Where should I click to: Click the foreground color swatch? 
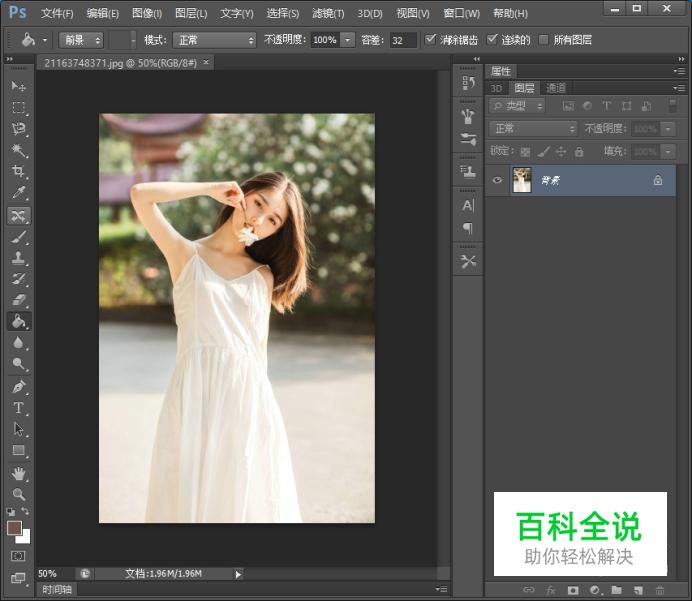[15, 527]
